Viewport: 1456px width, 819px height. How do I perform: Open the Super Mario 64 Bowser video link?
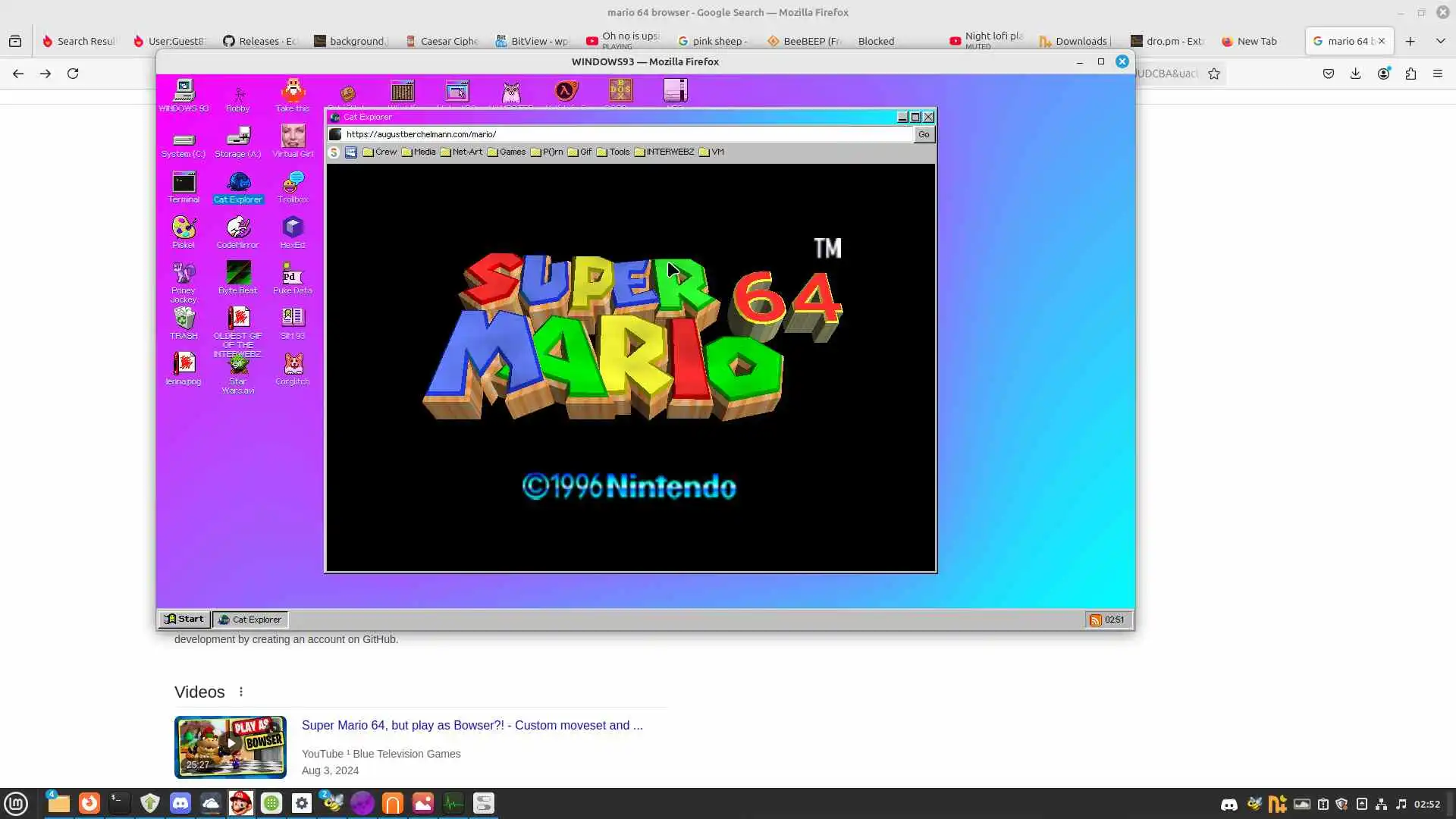click(x=472, y=725)
